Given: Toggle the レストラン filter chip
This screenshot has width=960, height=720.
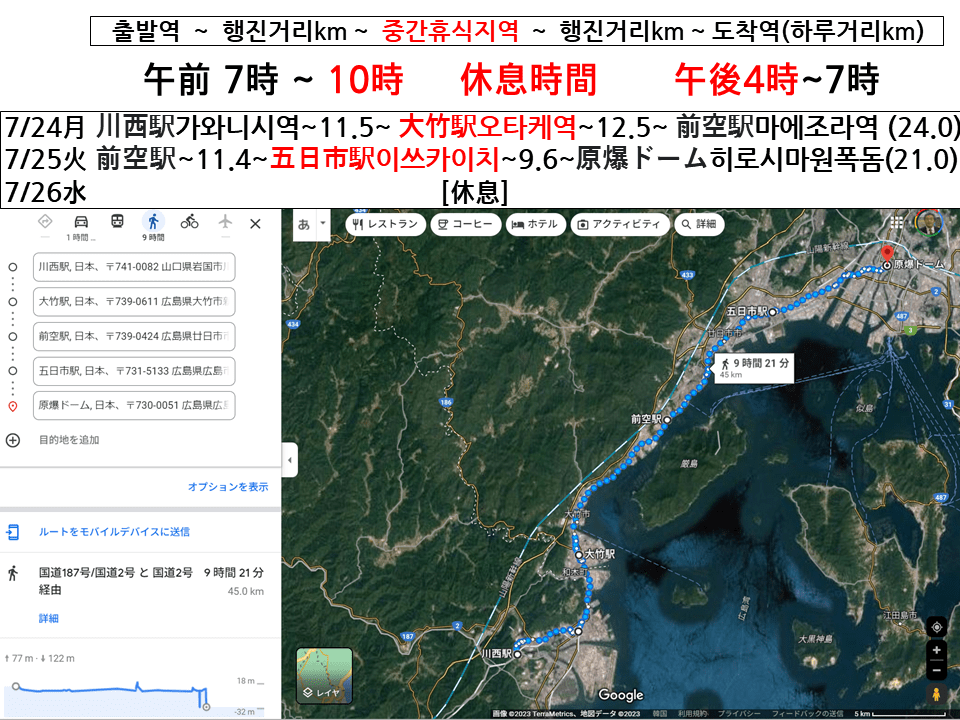Looking at the screenshot, I should [x=385, y=224].
